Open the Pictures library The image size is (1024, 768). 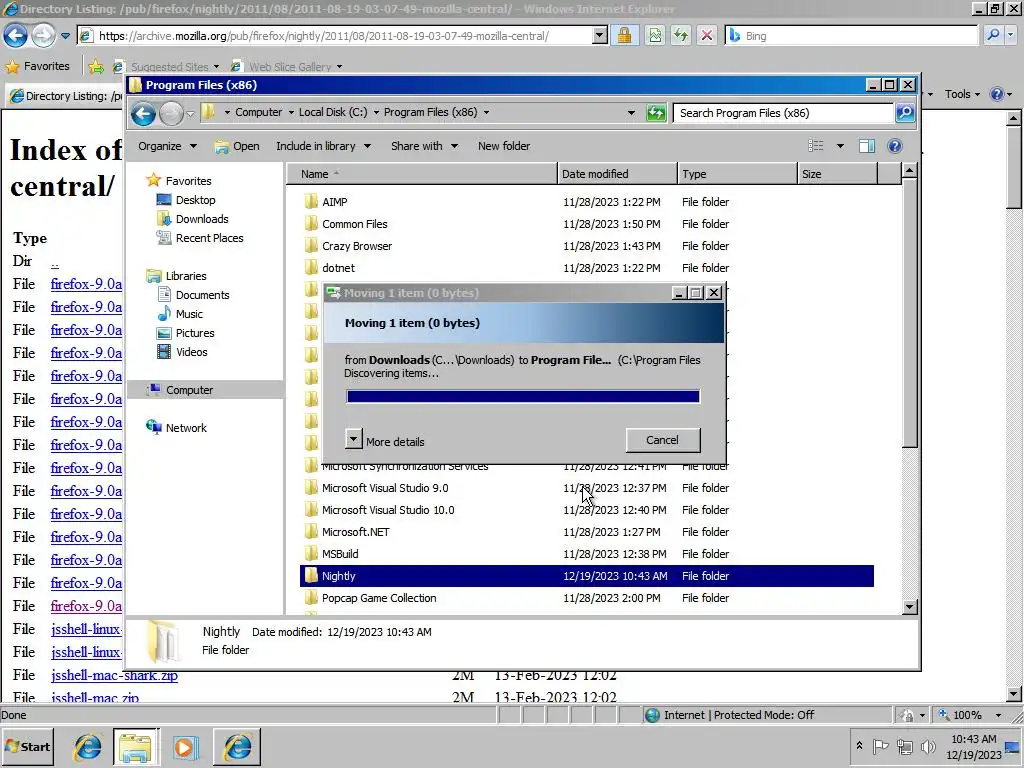pos(195,332)
